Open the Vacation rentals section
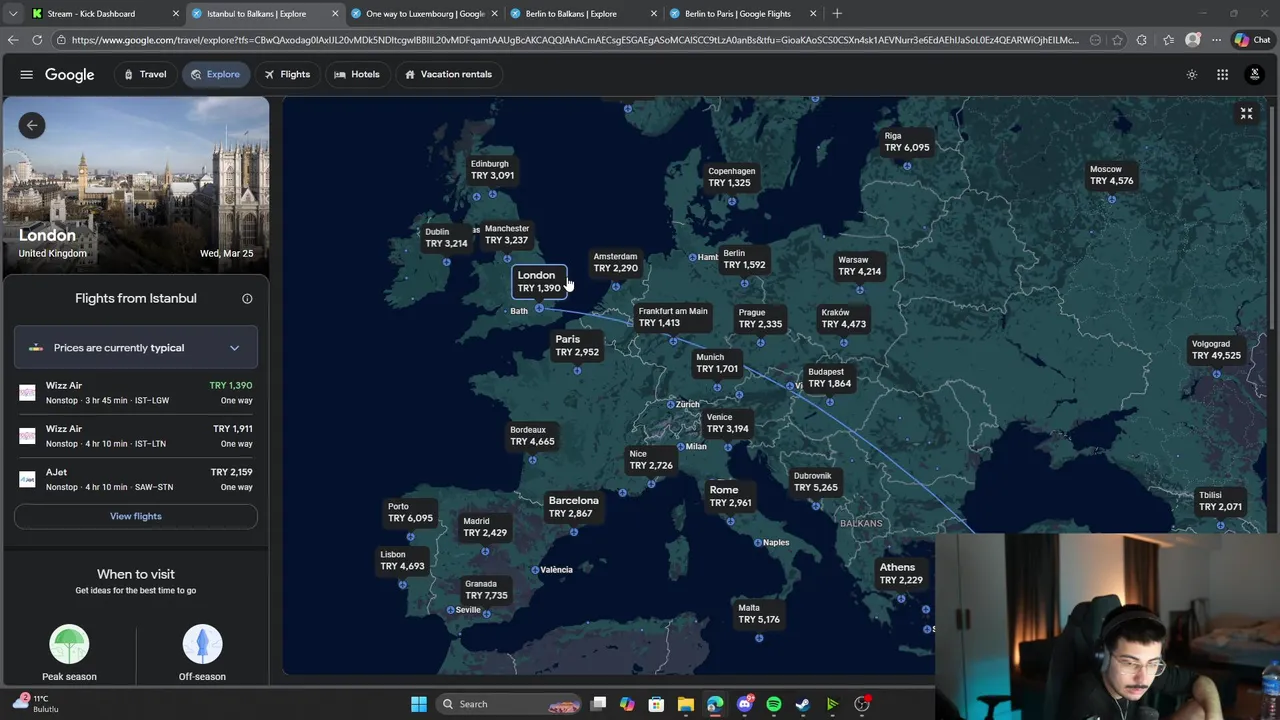 pos(448,74)
